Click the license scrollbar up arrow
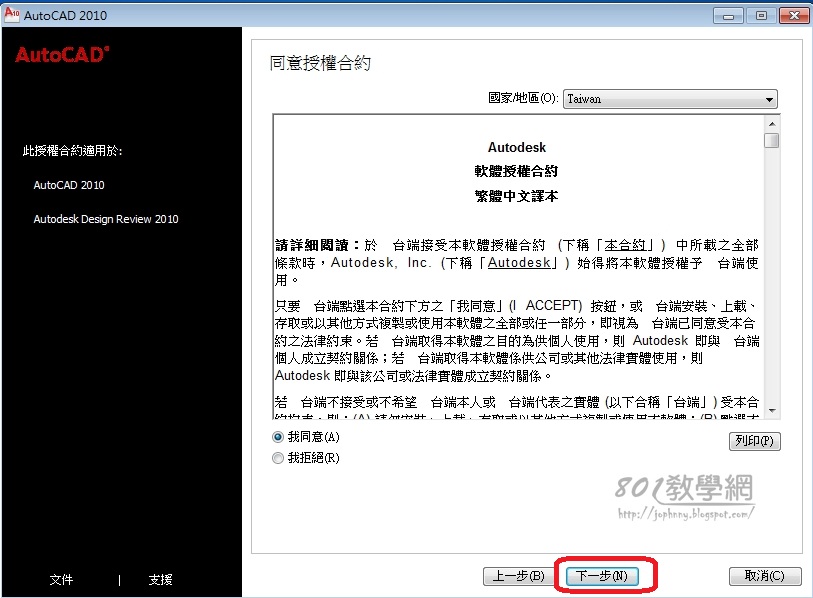The image size is (813, 598). (772, 124)
